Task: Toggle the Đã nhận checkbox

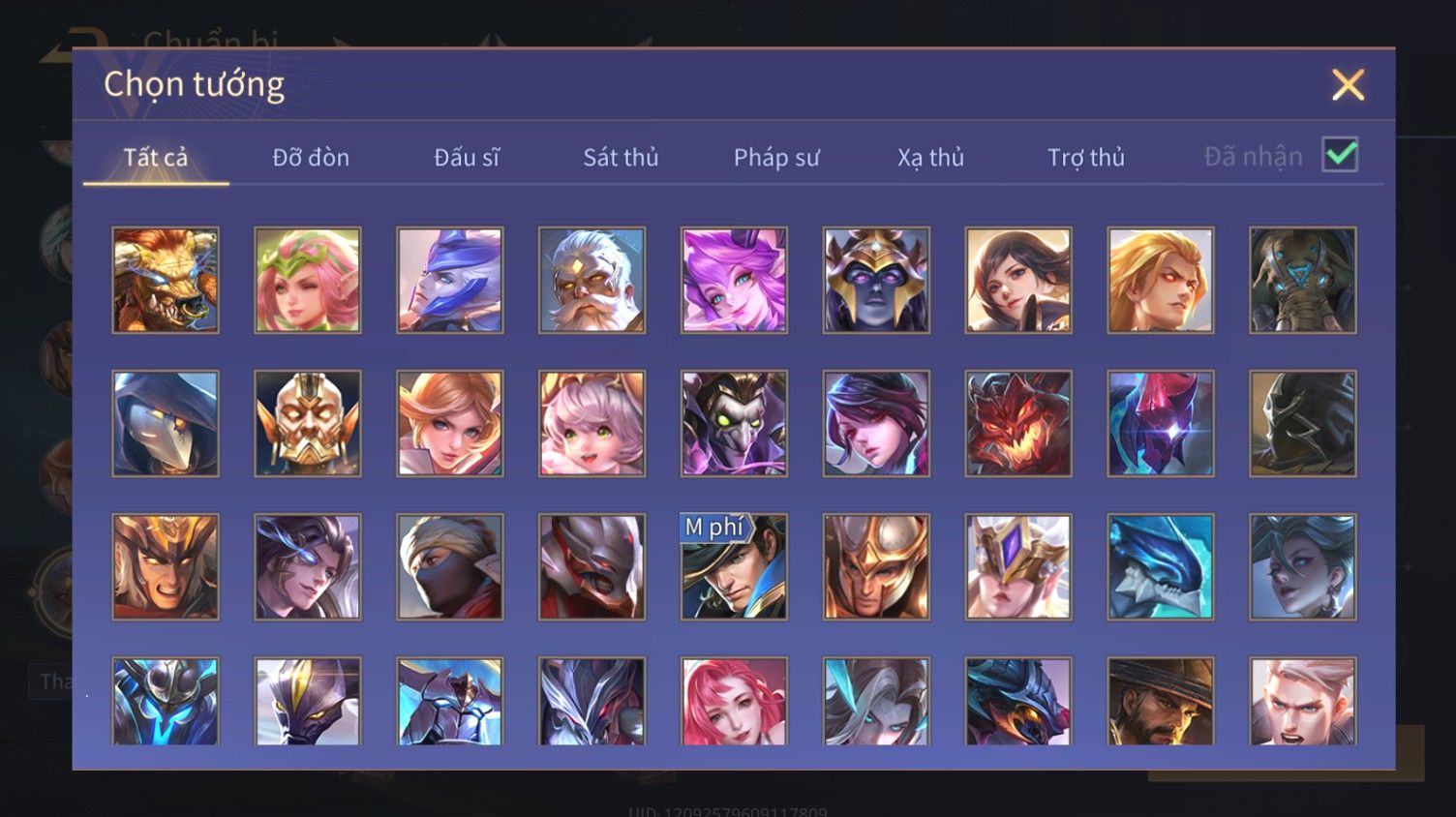Action: point(1341,155)
